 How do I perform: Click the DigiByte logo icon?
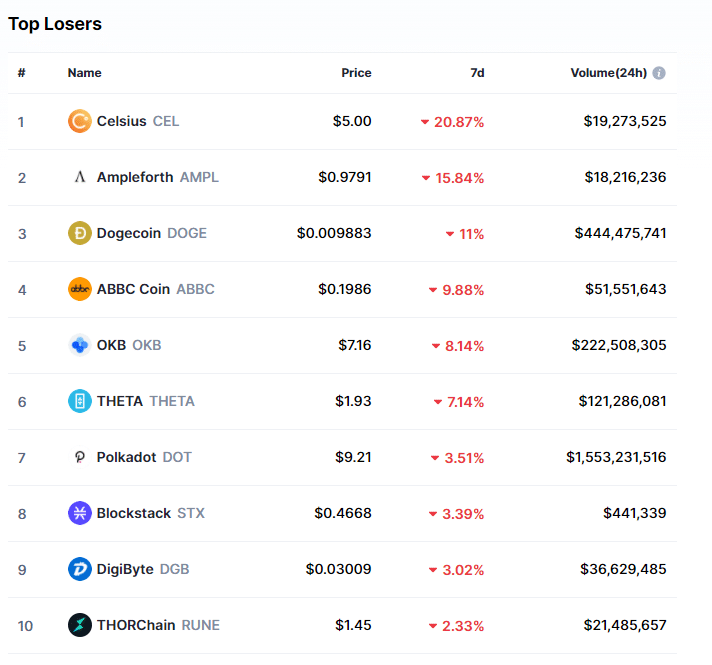coord(79,570)
